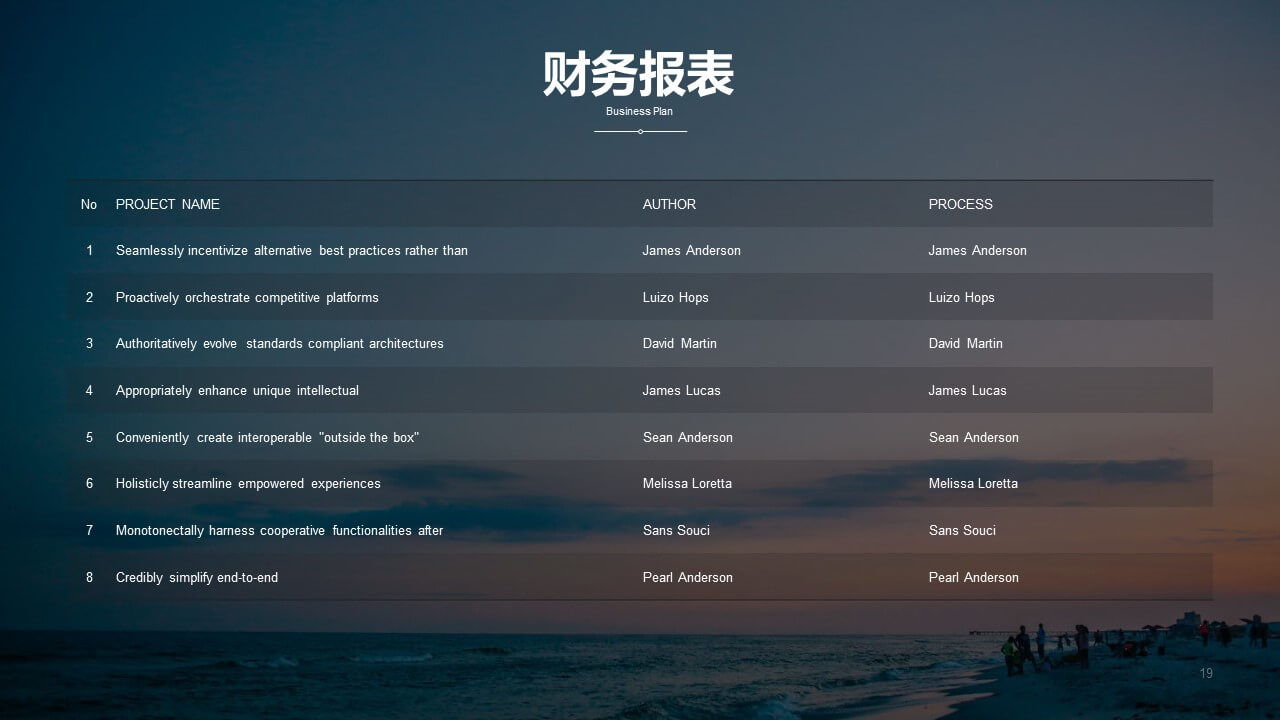Select 'Monotonectally harness cooperative functionalities after' cell
1280x720 pixels.
[279, 530]
